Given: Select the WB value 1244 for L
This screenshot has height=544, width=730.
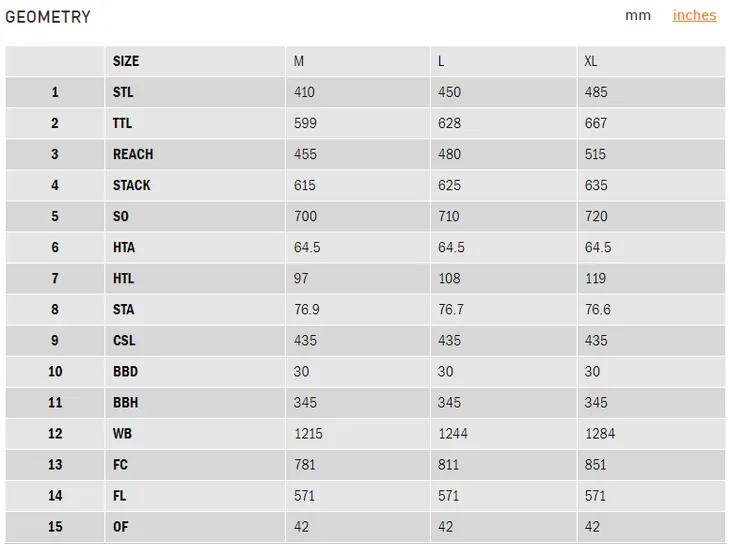Looking at the screenshot, I should click(x=453, y=434).
